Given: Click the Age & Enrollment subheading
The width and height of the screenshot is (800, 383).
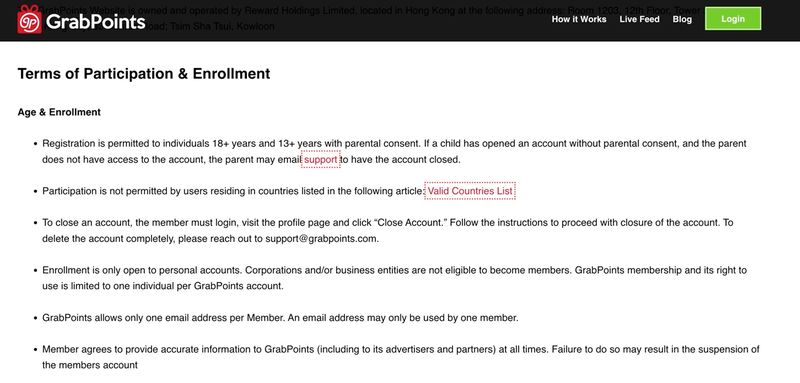Looking at the screenshot, I should click(x=59, y=112).
